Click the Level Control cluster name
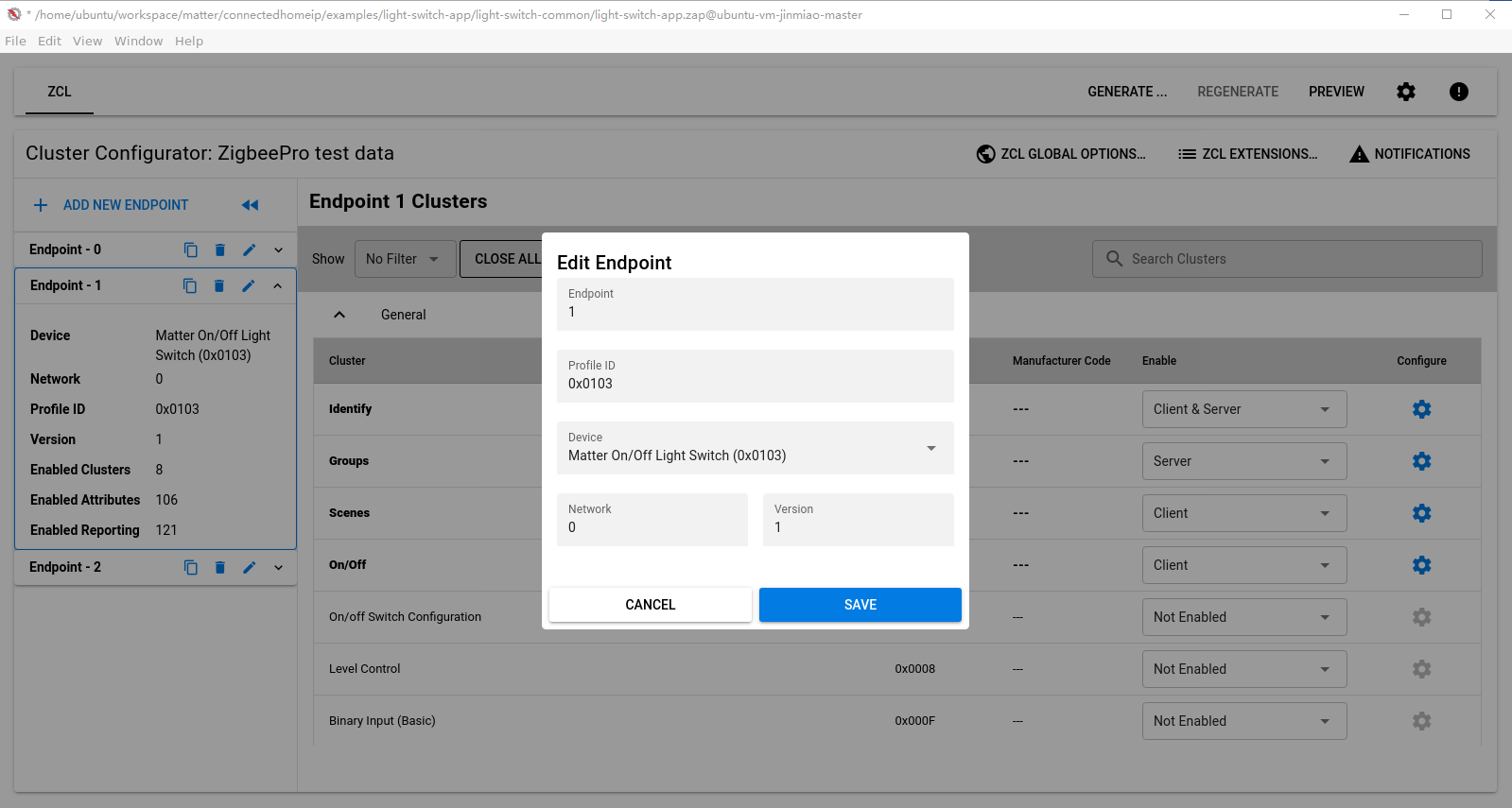Viewport: 1512px width, 808px height. click(x=365, y=669)
